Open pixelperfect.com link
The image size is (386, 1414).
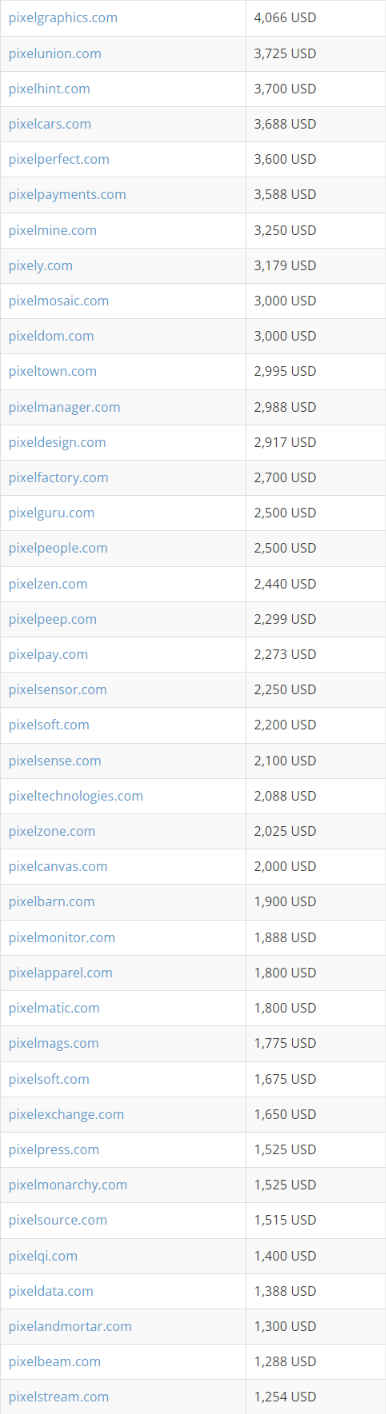click(x=59, y=159)
